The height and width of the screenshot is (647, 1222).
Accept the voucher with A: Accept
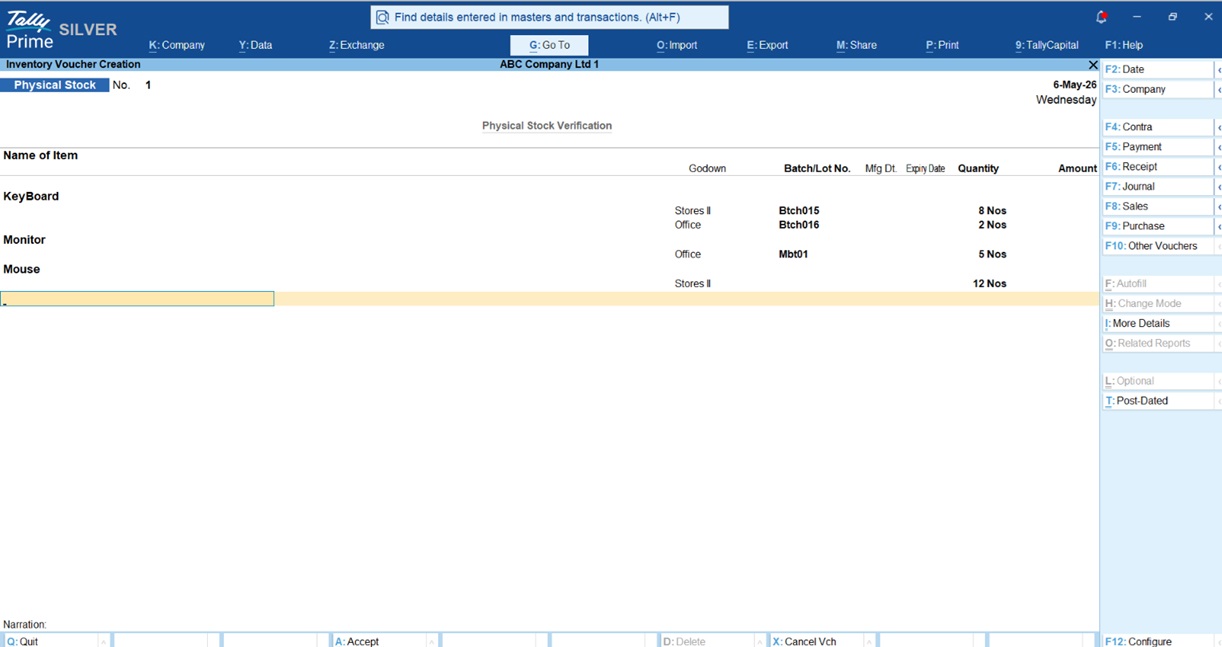[x=378, y=641]
